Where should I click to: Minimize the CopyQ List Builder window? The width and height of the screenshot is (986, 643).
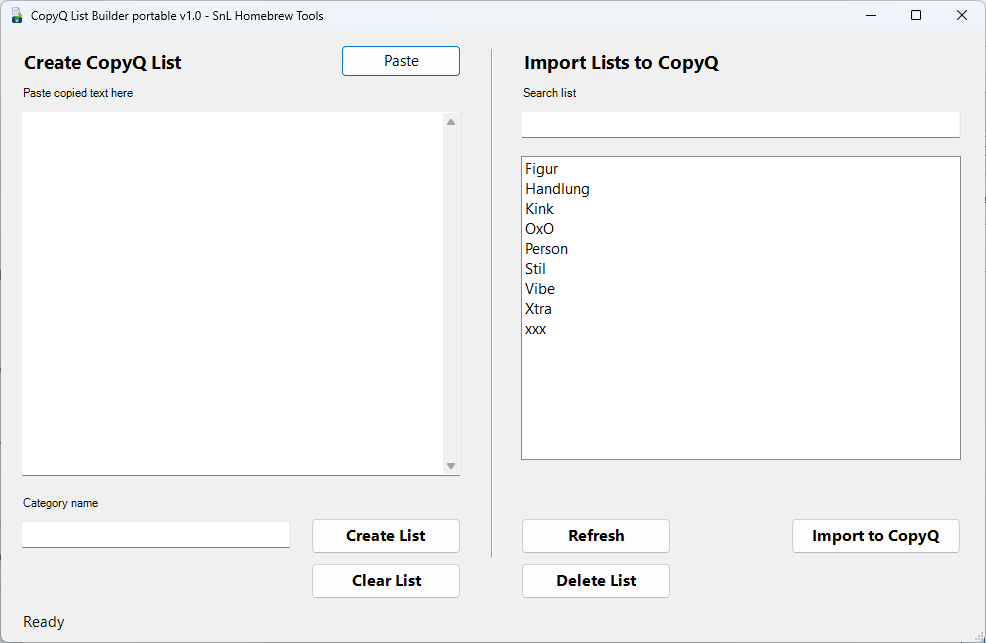point(871,16)
